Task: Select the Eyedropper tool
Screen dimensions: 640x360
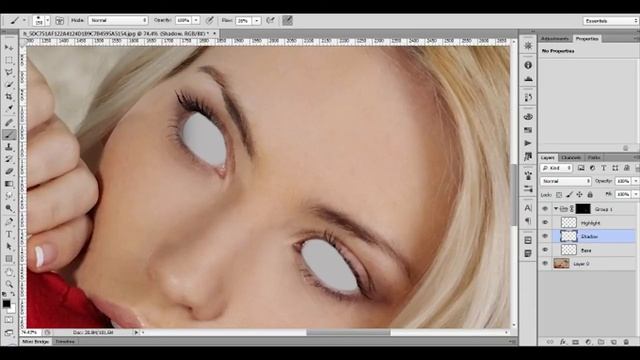Action: (x=9, y=109)
